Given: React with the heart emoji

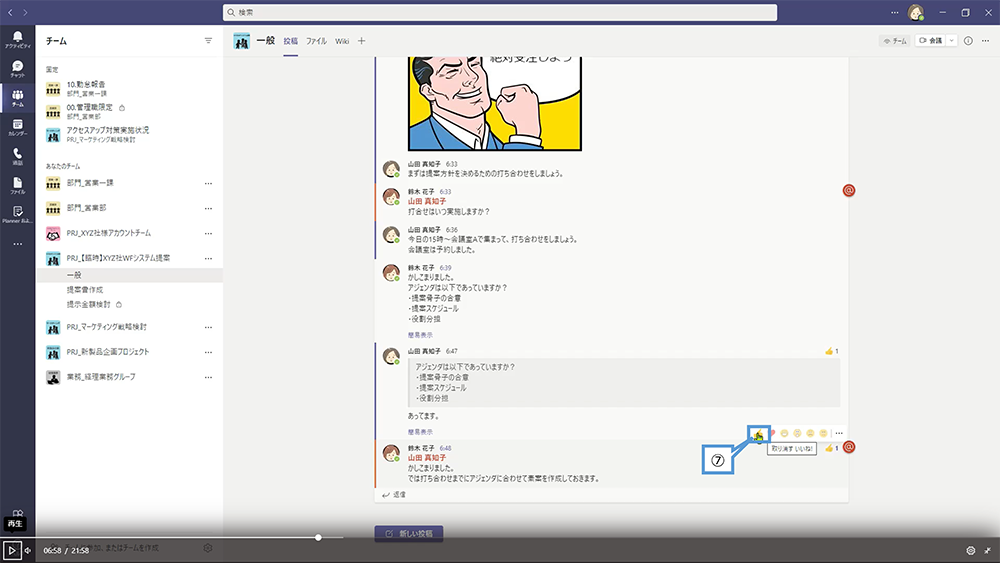Looking at the screenshot, I should [772, 433].
